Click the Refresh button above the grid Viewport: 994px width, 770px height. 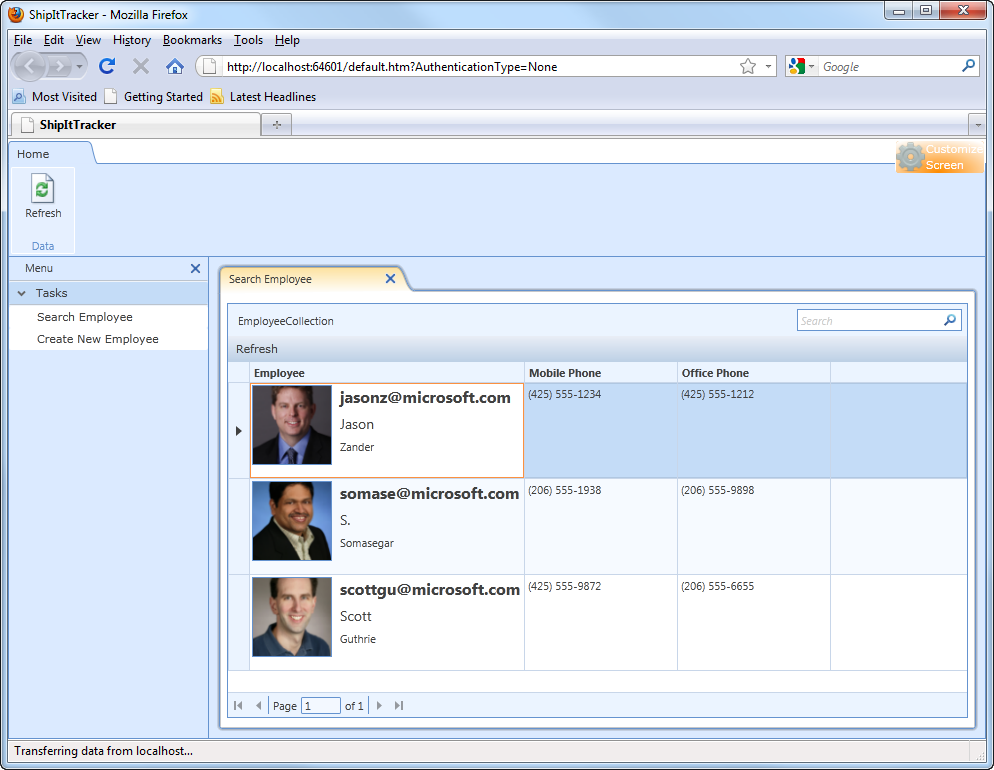click(x=257, y=349)
